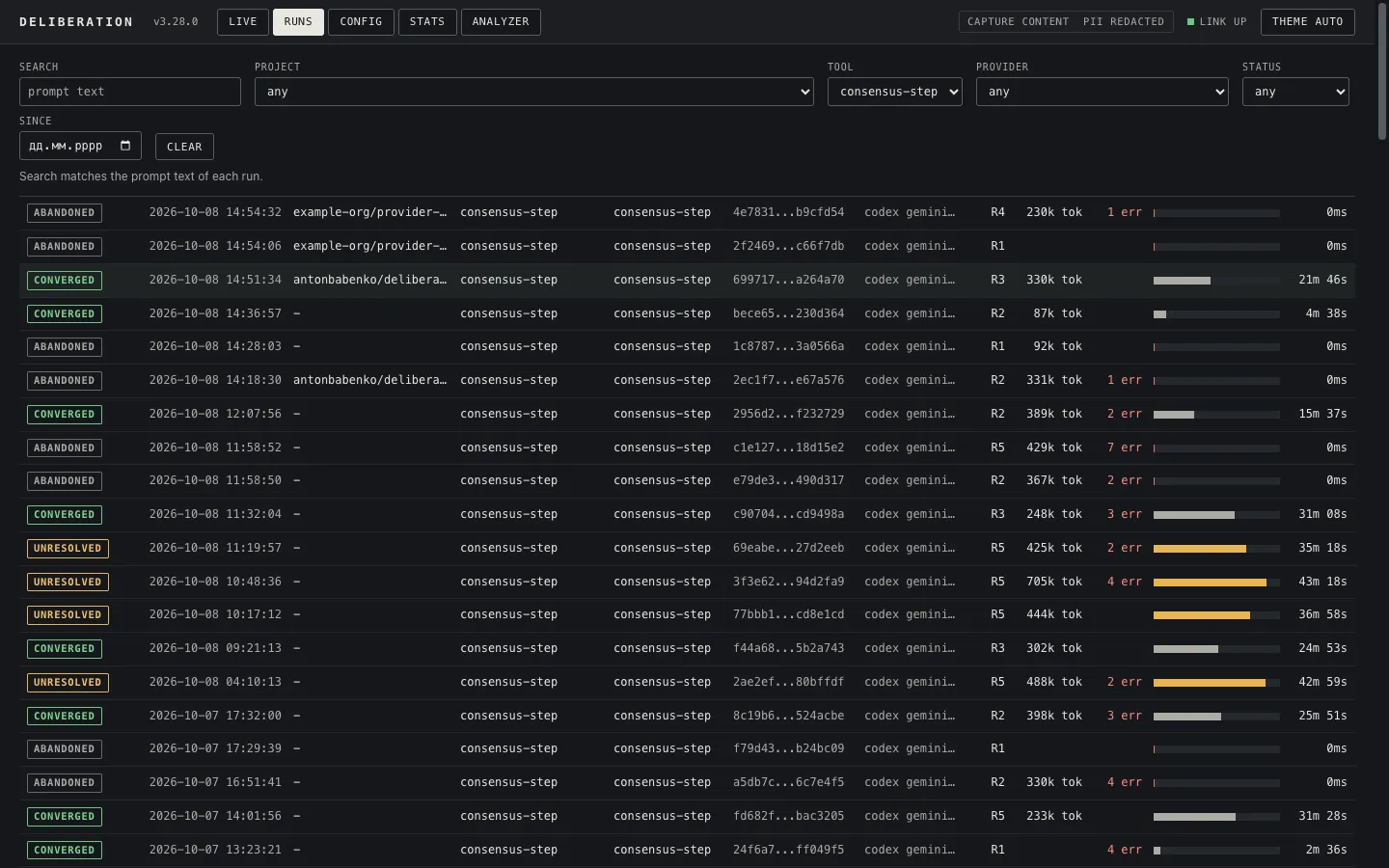1389x868 pixels.
Task: Open run e79de3...490d317
Action: click(687, 480)
